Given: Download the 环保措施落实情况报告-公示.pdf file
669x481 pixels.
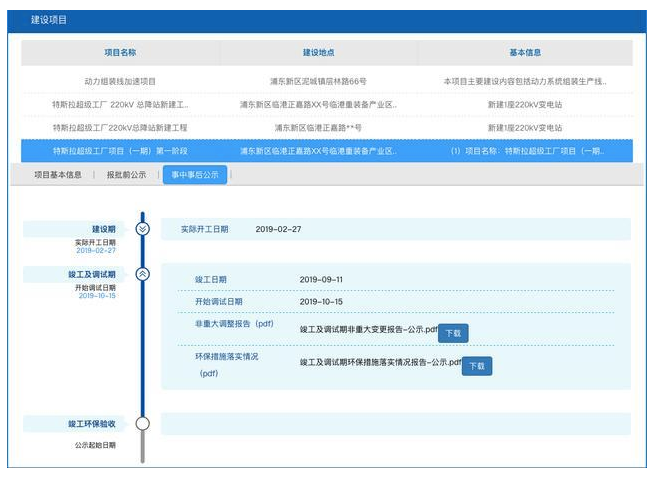Looking at the screenshot, I should [x=477, y=366].
